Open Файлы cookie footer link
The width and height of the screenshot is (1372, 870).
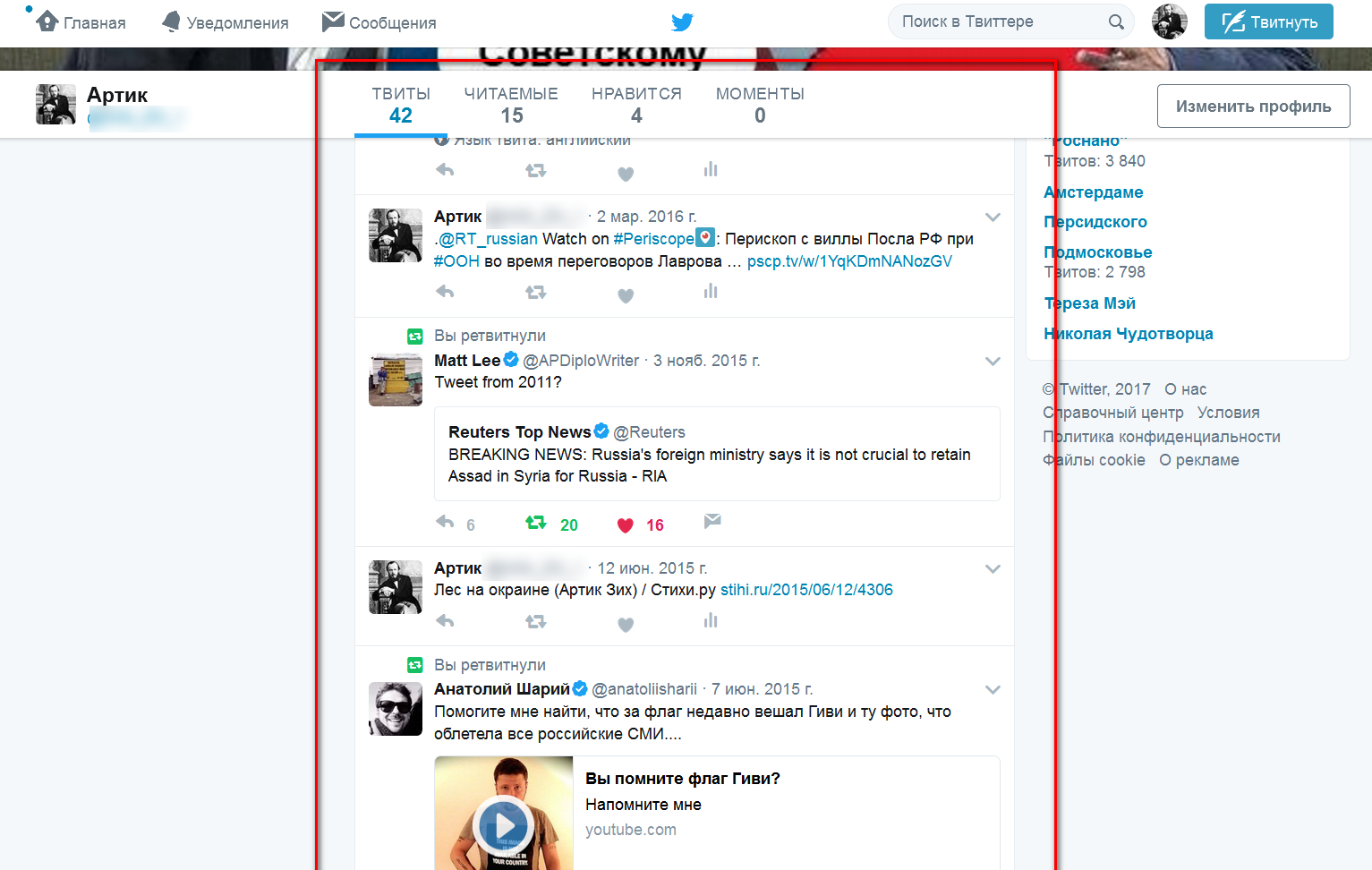point(1094,460)
